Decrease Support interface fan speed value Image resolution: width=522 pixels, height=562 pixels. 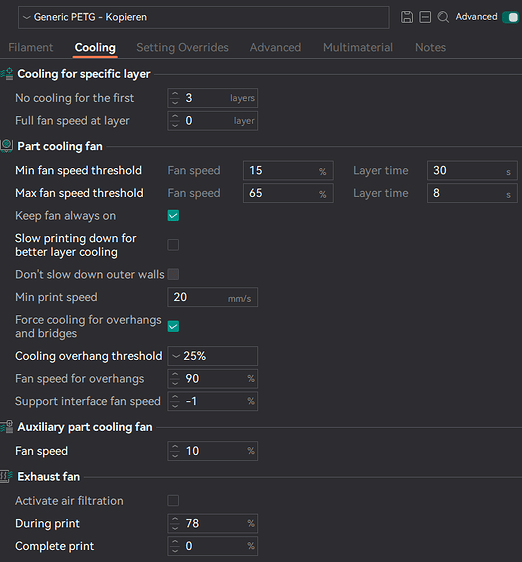point(175,405)
